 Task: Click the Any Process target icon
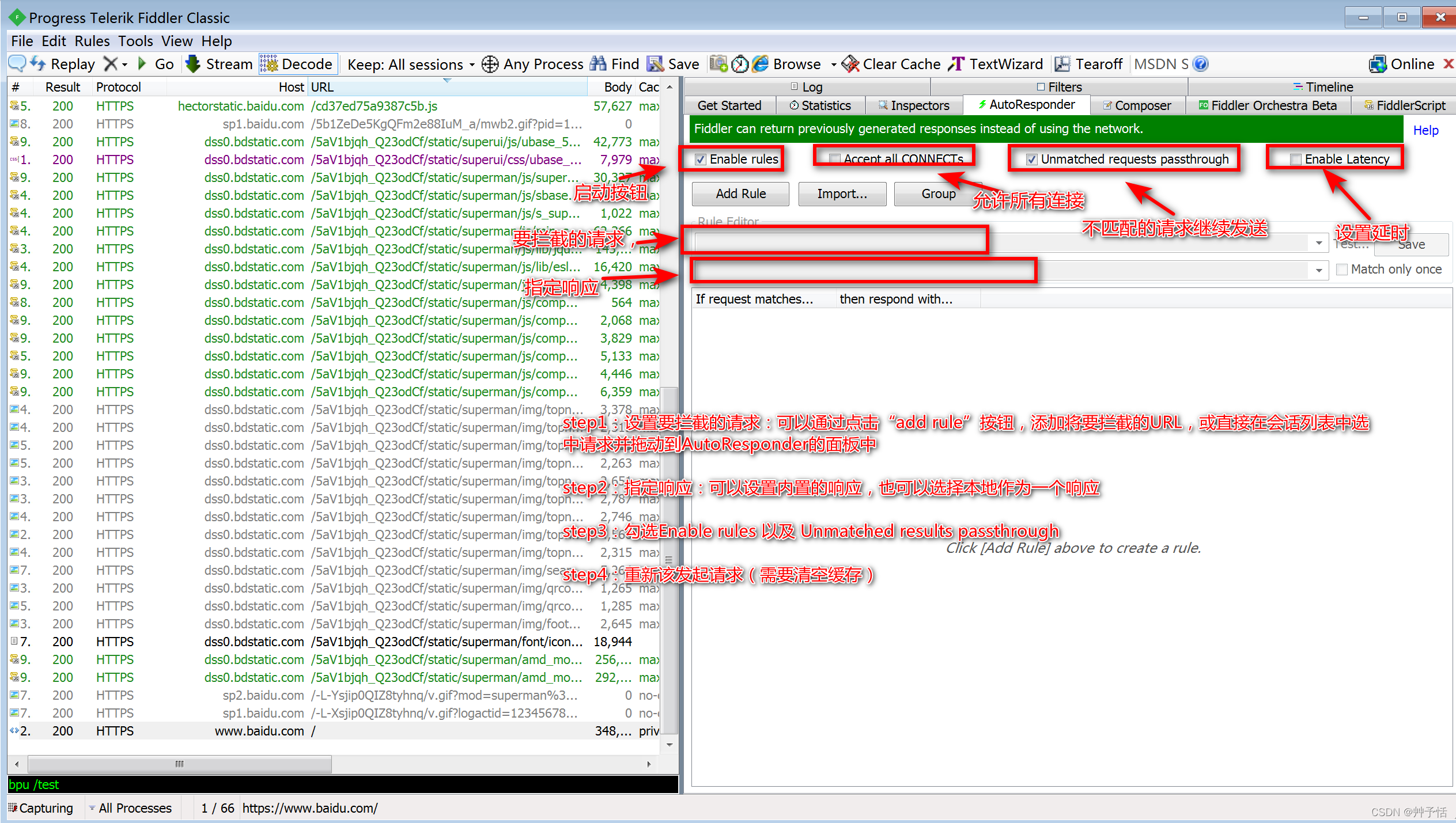click(490, 64)
